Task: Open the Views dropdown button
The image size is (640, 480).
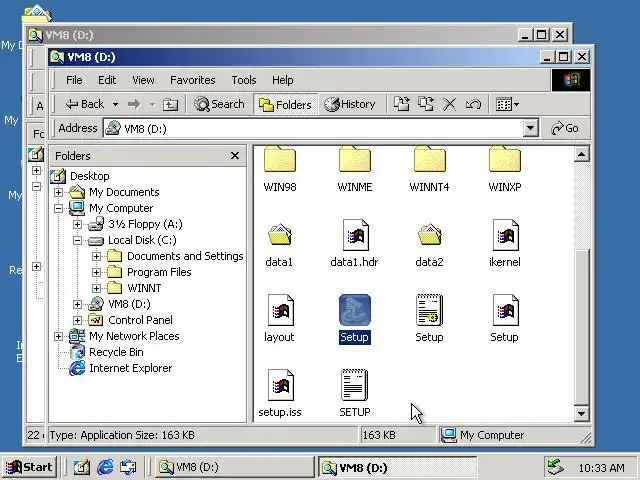Action: pyautogui.click(x=507, y=104)
